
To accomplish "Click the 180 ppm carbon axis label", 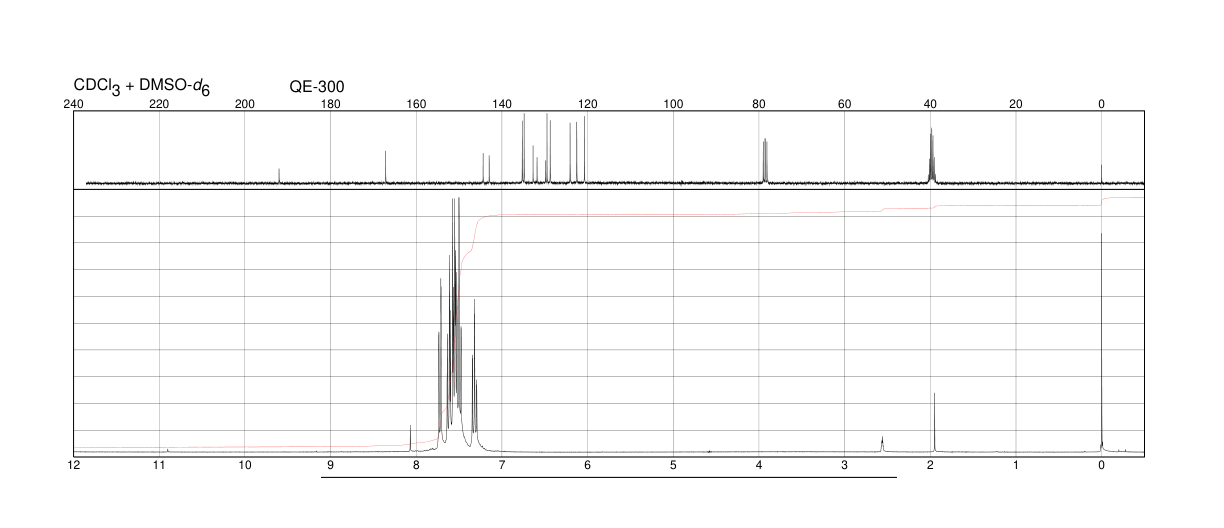I will tap(331, 103).
